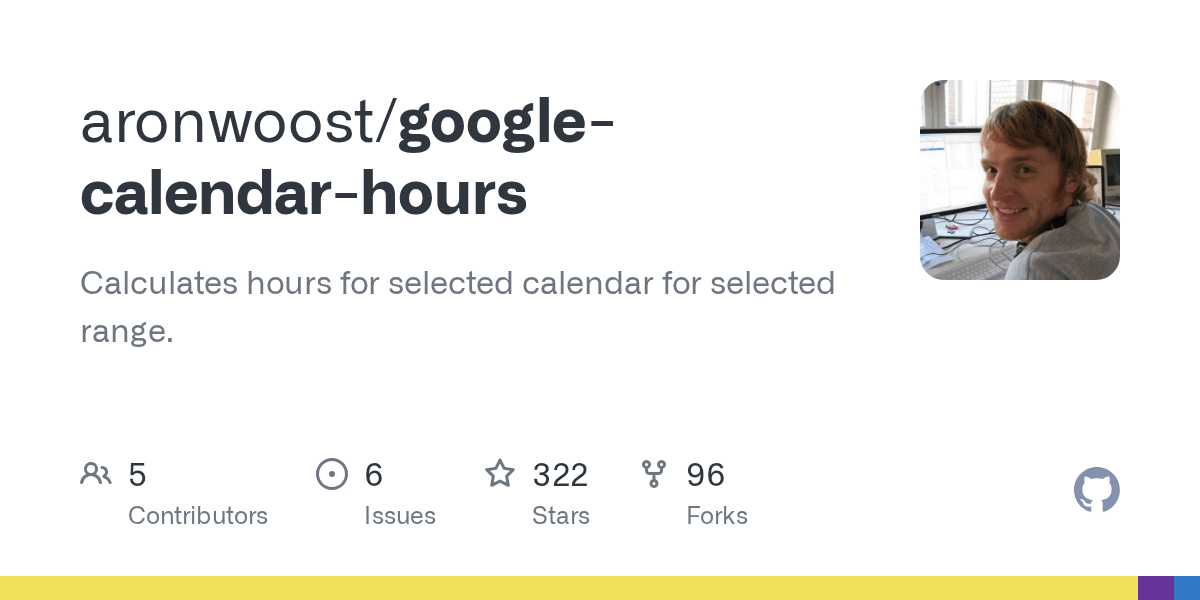Click the yellow language bar segment

[569, 588]
